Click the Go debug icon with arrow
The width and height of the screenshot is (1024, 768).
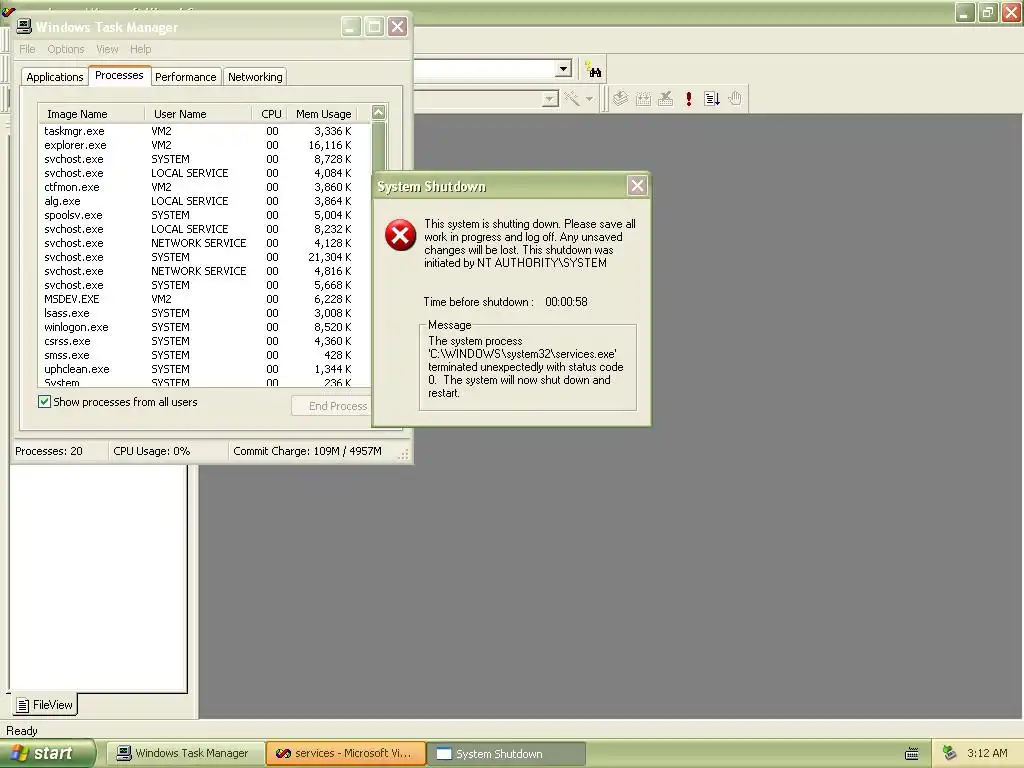point(712,99)
